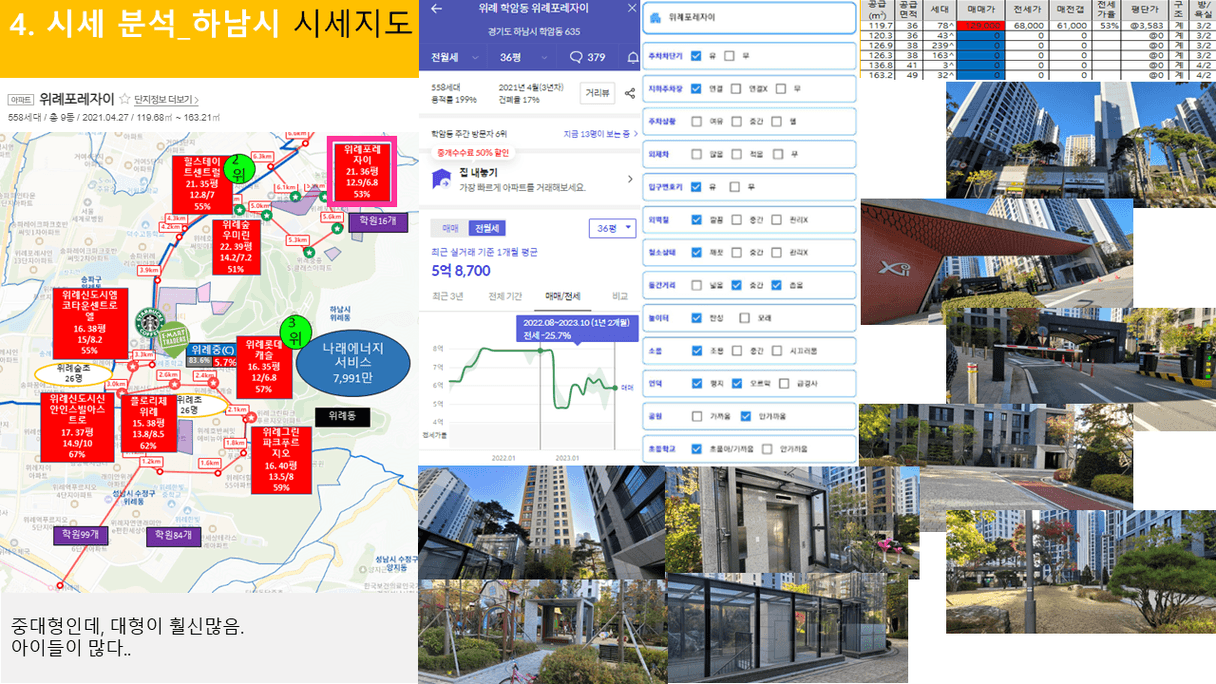This screenshot has width=1216, height=684.
Task: Expand the 36평 selector above the chart
Action: [x=613, y=228]
